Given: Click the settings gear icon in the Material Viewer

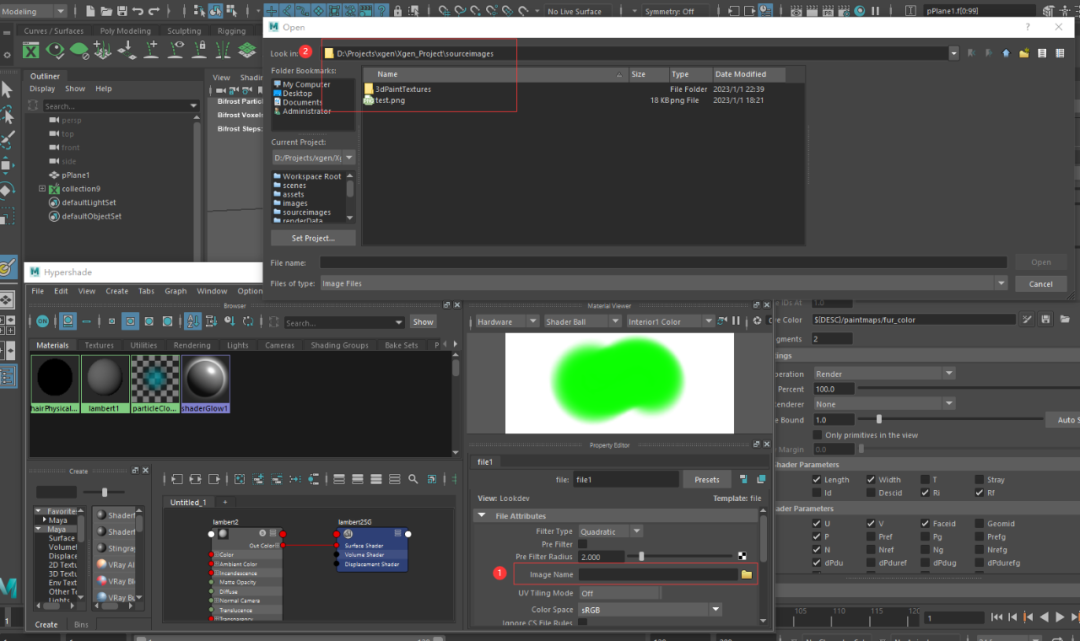Looking at the screenshot, I should [x=757, y=321].
